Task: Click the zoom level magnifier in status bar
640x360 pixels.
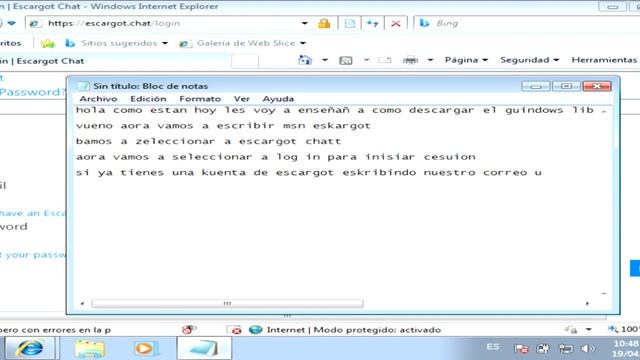Action: (613, 329)
